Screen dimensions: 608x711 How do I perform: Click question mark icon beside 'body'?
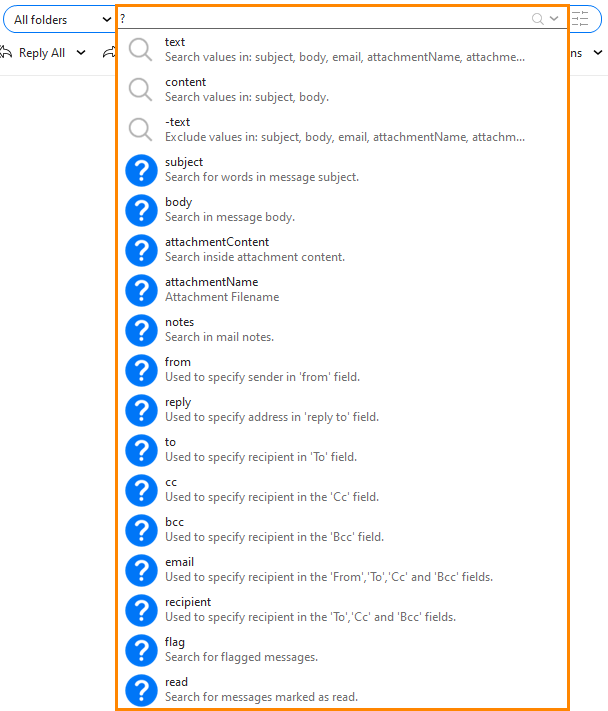coord(141,210)
